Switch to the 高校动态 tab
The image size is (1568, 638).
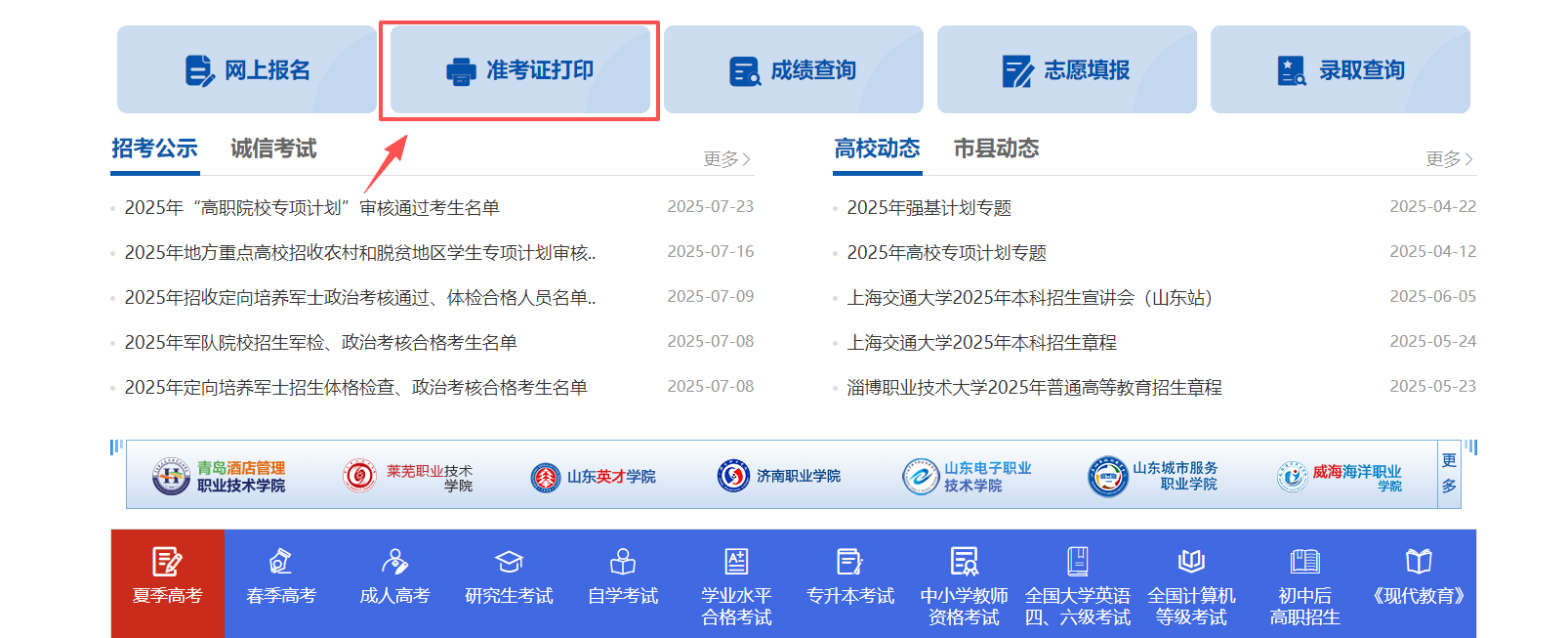[x=877, y=149]
